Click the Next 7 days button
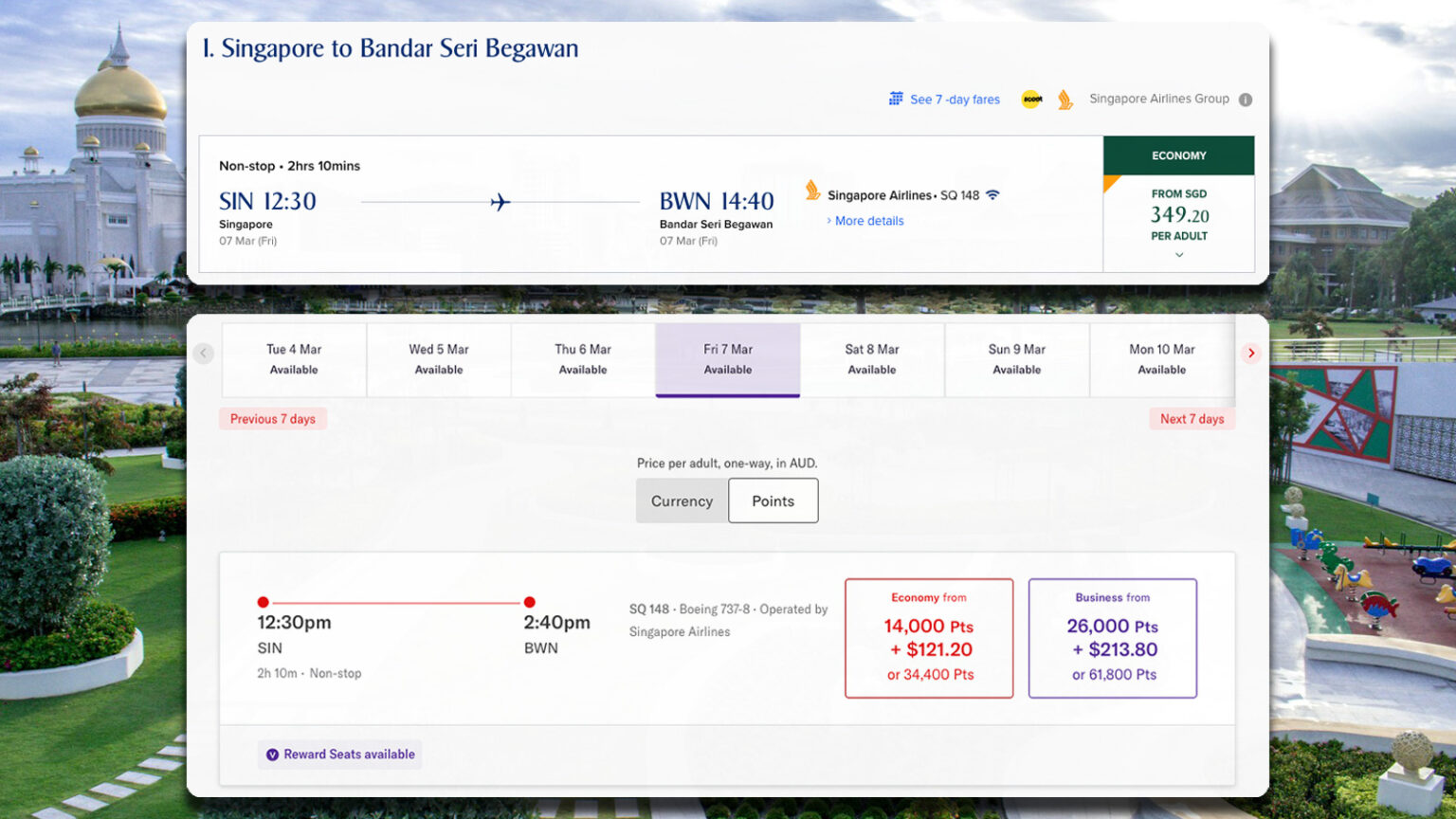Image resolution: width=1456 pixels, height=819 pixels. [x=1192, y=419]
